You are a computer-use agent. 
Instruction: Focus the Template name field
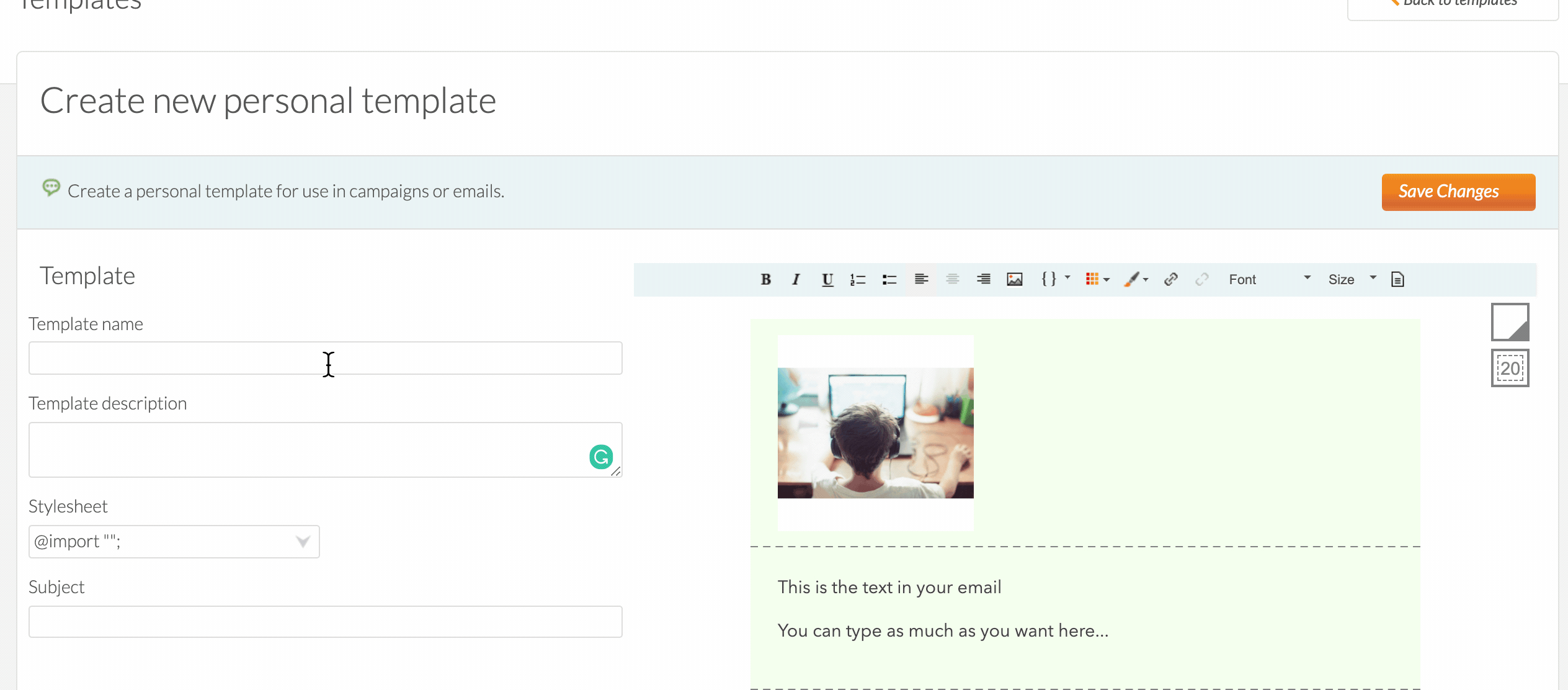[x=326, y=358]
